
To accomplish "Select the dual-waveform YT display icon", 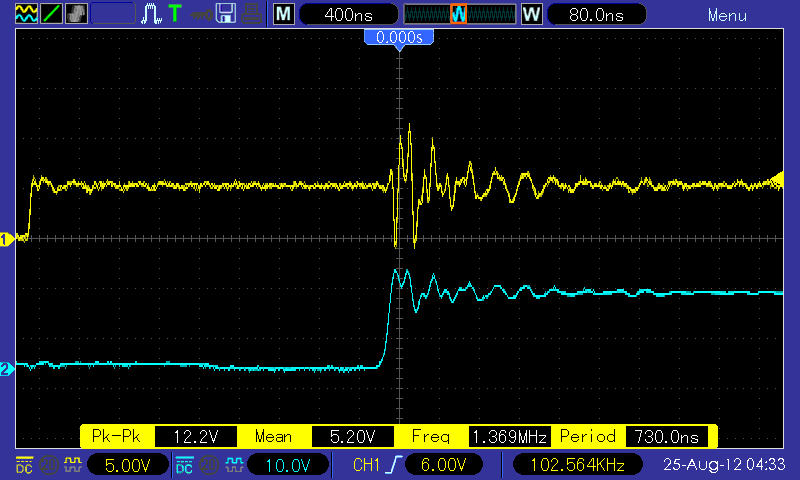I will pos(26,13).
